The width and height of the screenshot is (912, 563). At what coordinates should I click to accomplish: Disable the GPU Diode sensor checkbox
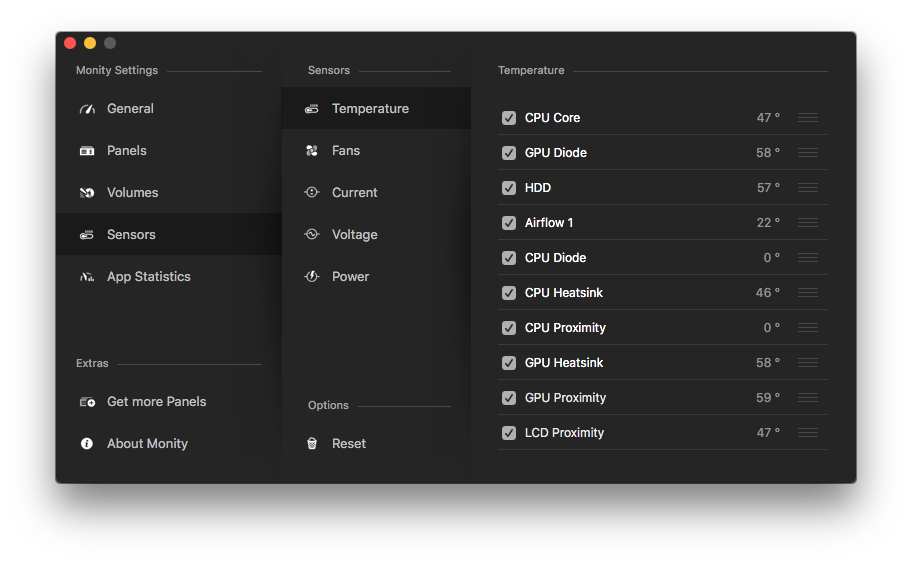point(509,153)
